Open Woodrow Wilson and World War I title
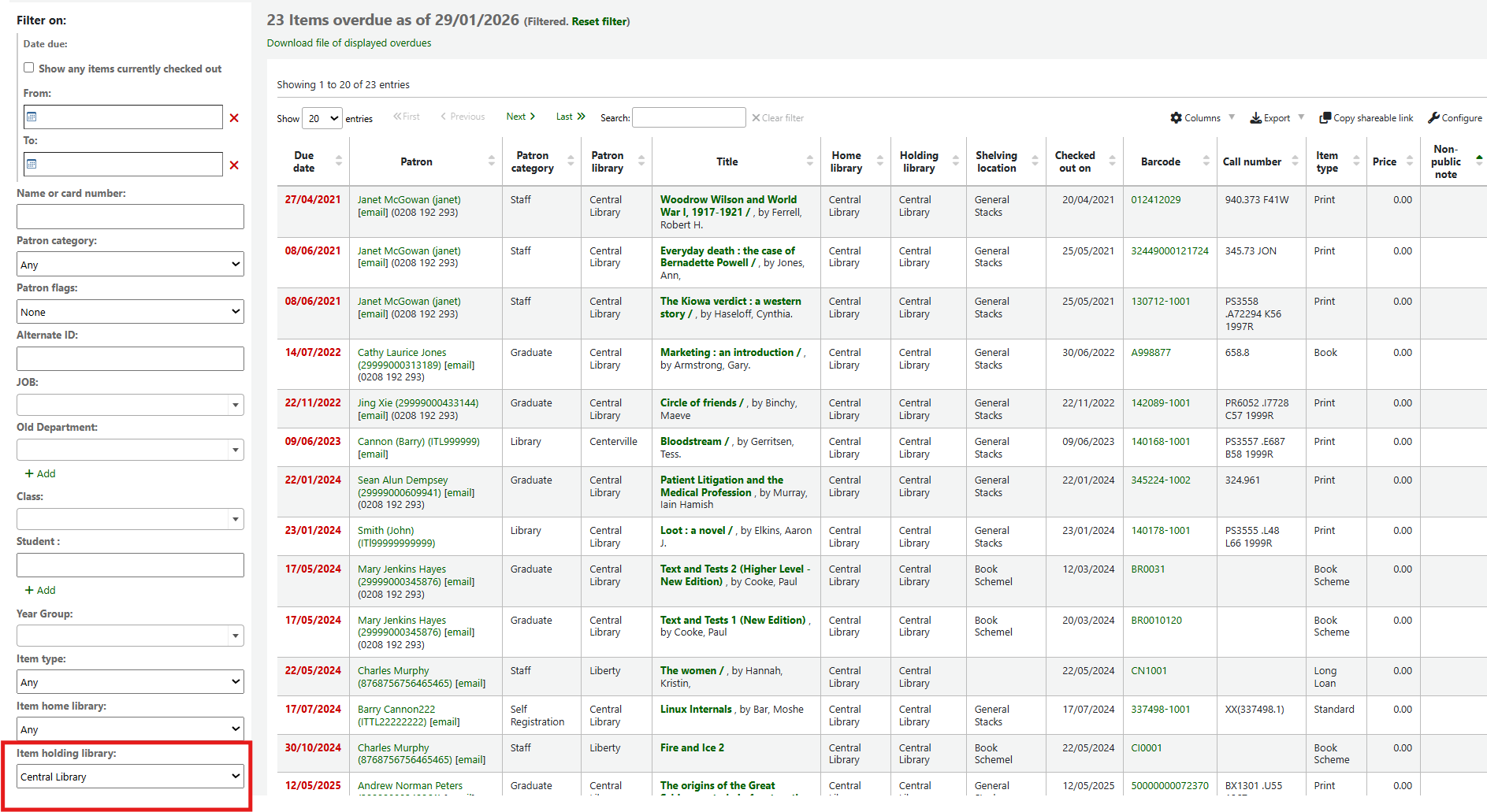This screenshot has height=812, width=1487. (727, 206)
